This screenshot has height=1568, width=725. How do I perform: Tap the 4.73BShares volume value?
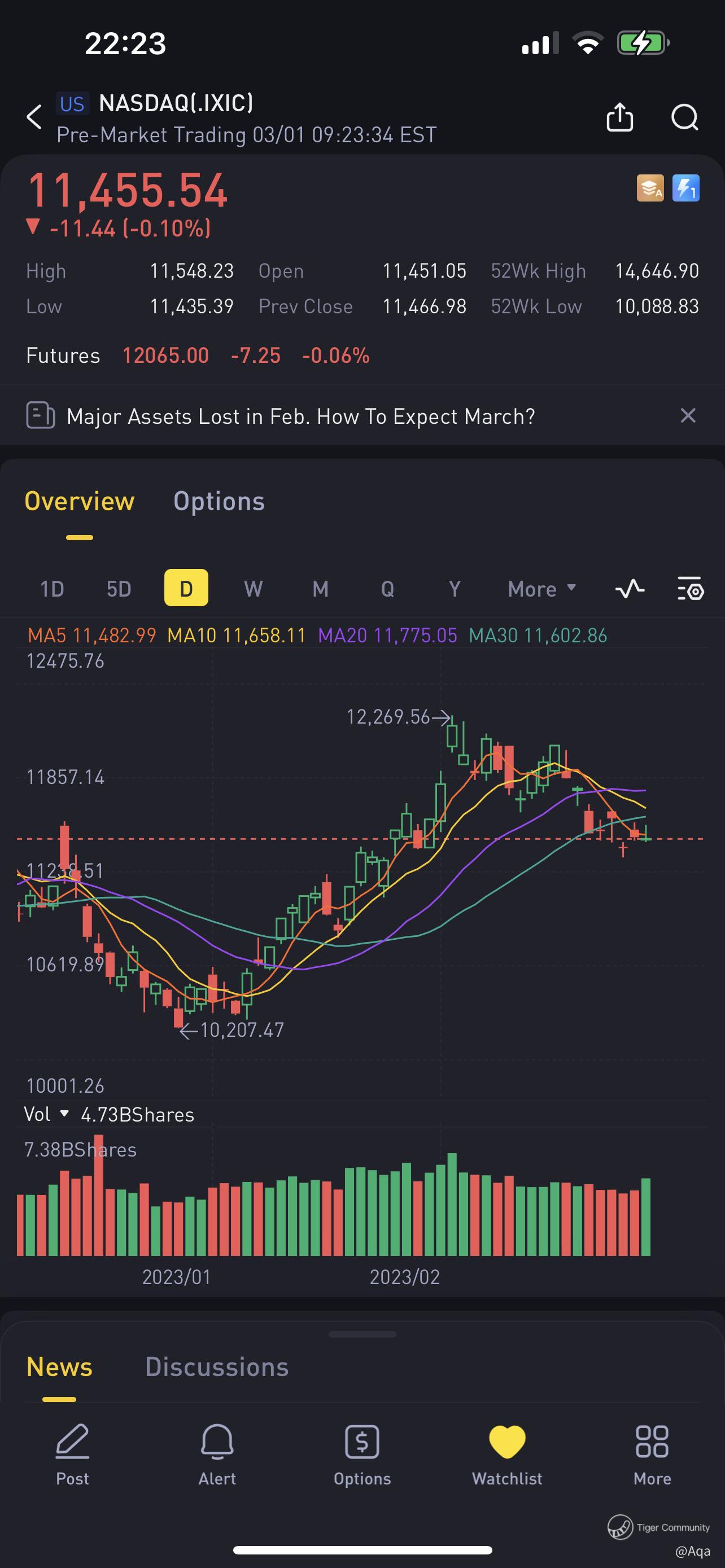coord(138,1115)
